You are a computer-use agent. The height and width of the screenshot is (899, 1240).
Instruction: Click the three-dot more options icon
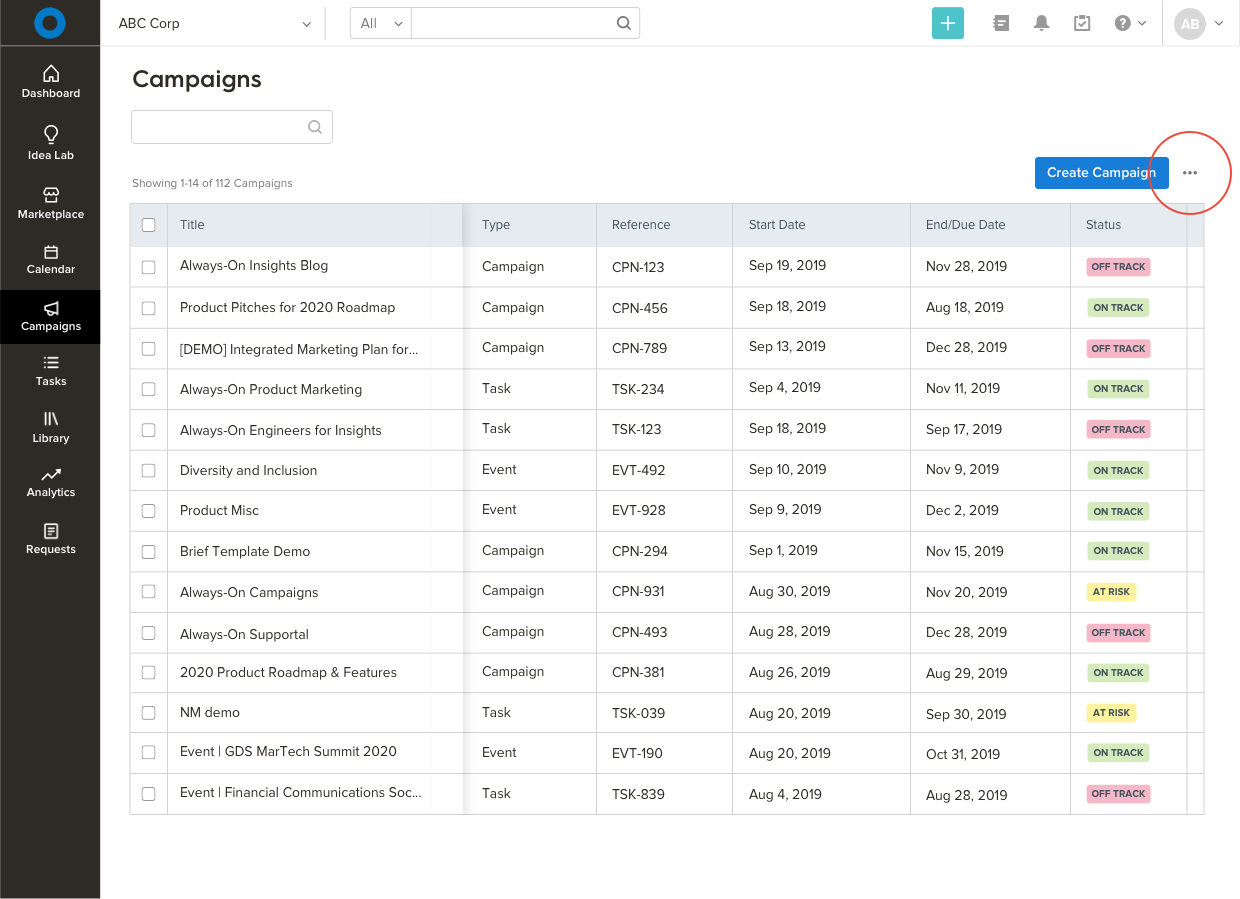pyautogui.click(x=1189, y=173)
